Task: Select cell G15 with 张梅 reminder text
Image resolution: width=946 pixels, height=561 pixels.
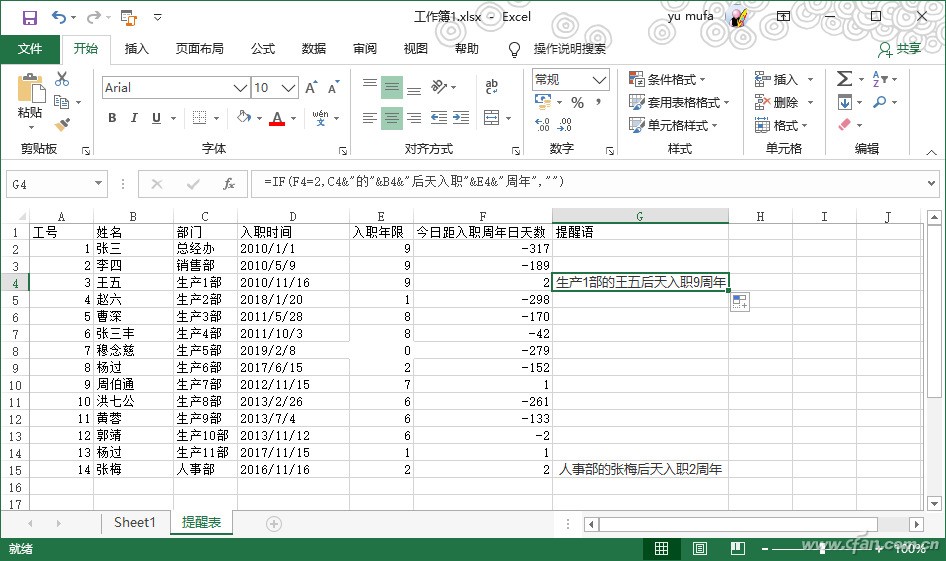Action: 640,469
